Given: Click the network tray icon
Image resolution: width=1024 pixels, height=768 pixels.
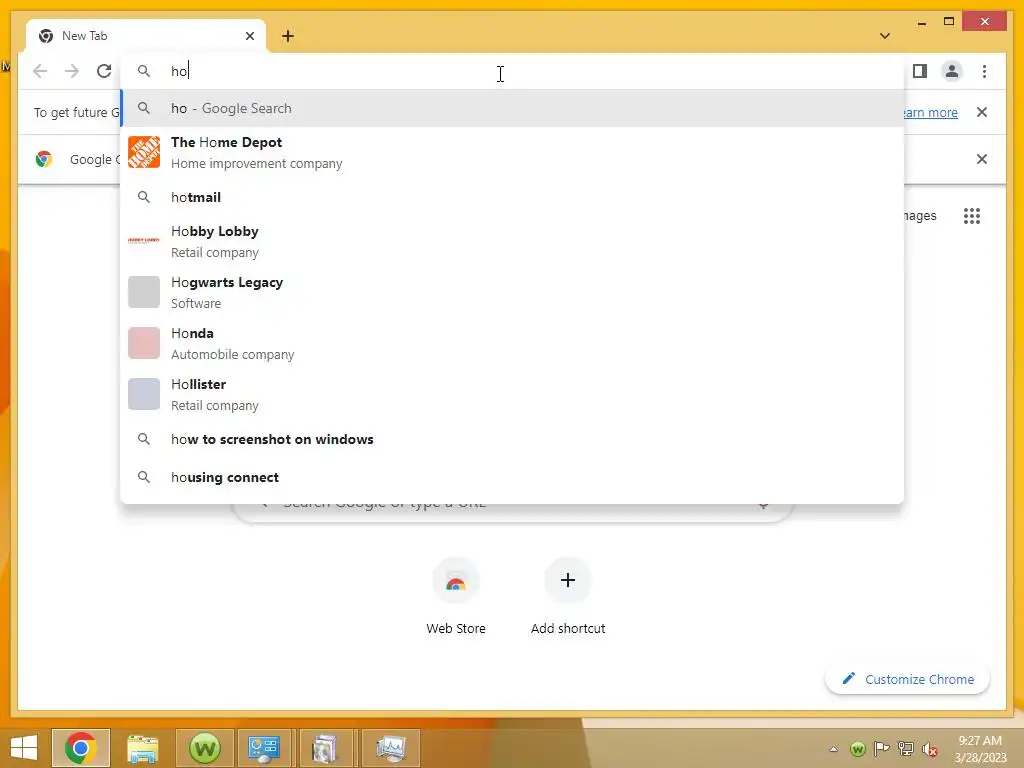Looking at the screenshot, I should pyautogui.click(x=906, y=749).
